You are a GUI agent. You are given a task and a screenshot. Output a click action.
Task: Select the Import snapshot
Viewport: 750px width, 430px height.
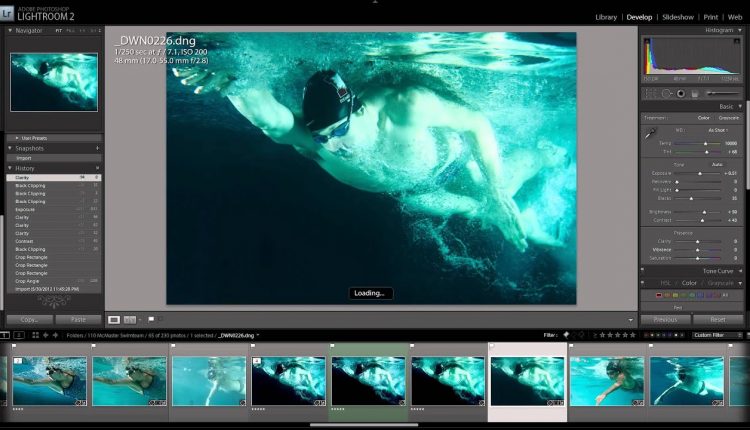[x=54, y=158]
